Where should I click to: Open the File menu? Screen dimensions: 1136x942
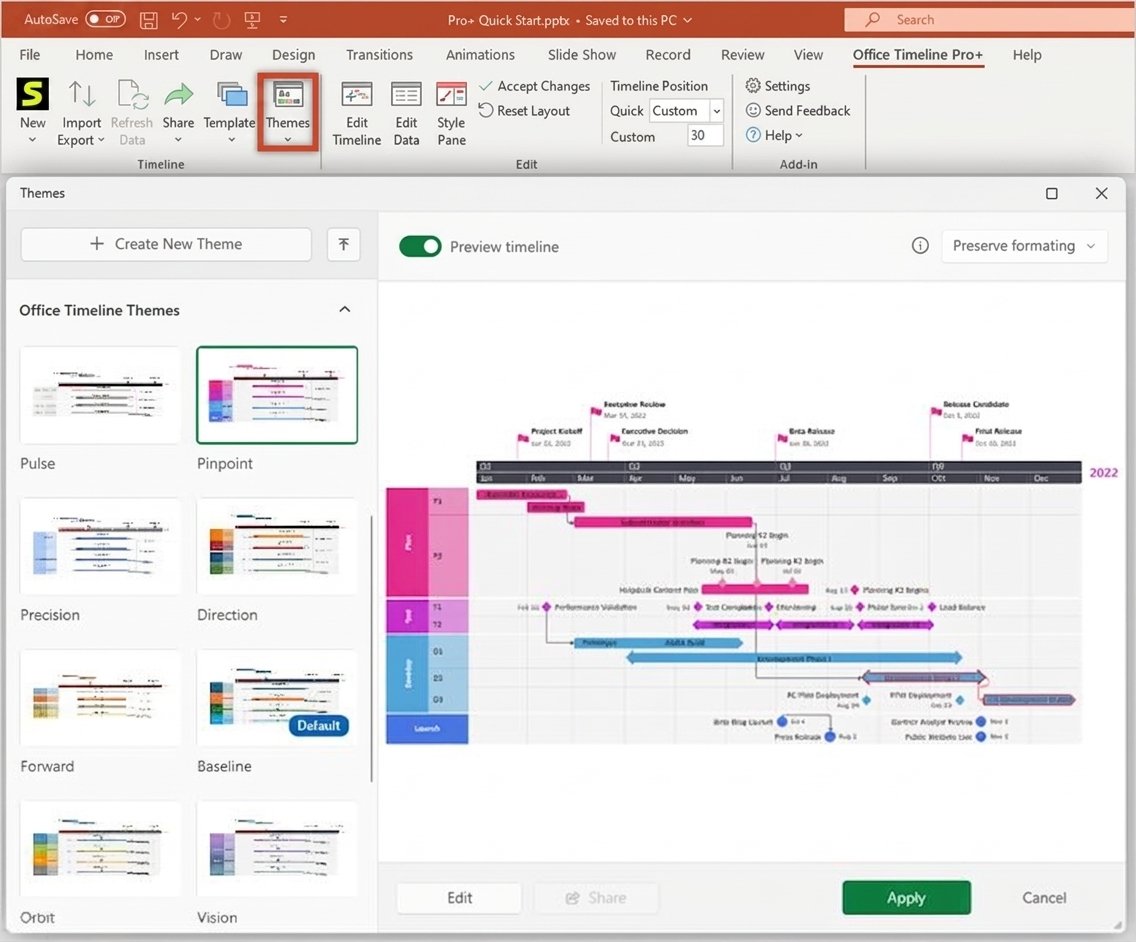pos(30,55)
